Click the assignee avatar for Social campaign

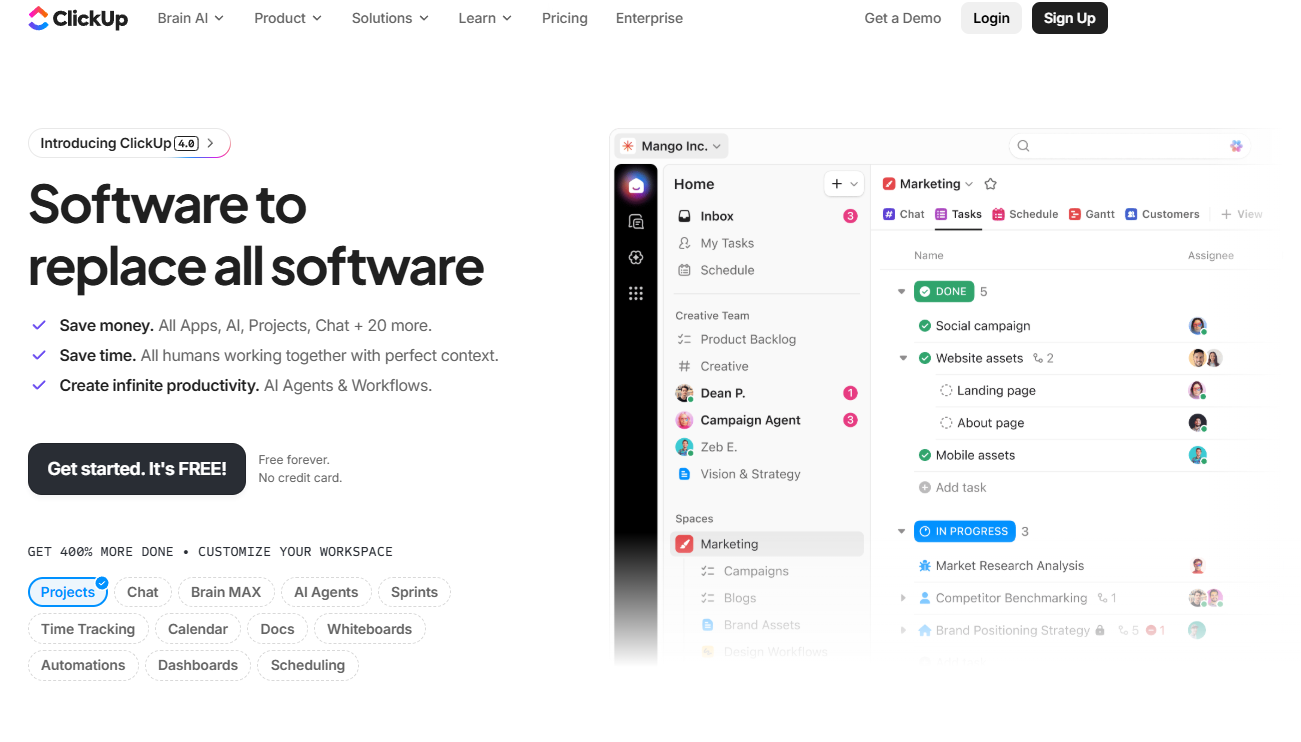pos(1198,326)
